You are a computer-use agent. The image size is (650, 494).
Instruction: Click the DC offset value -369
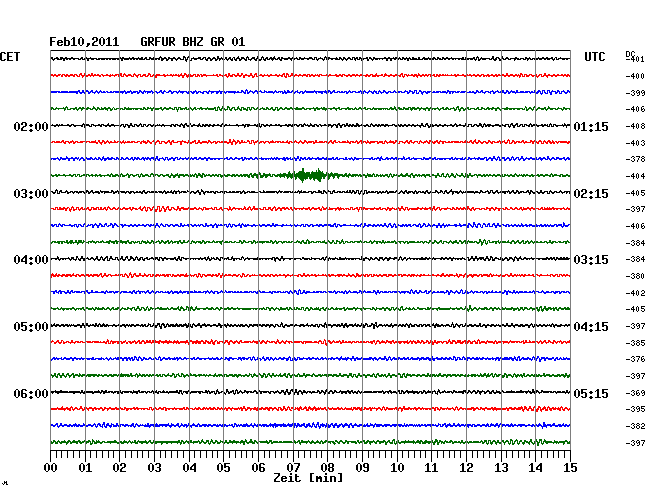[x=635, y=393]
